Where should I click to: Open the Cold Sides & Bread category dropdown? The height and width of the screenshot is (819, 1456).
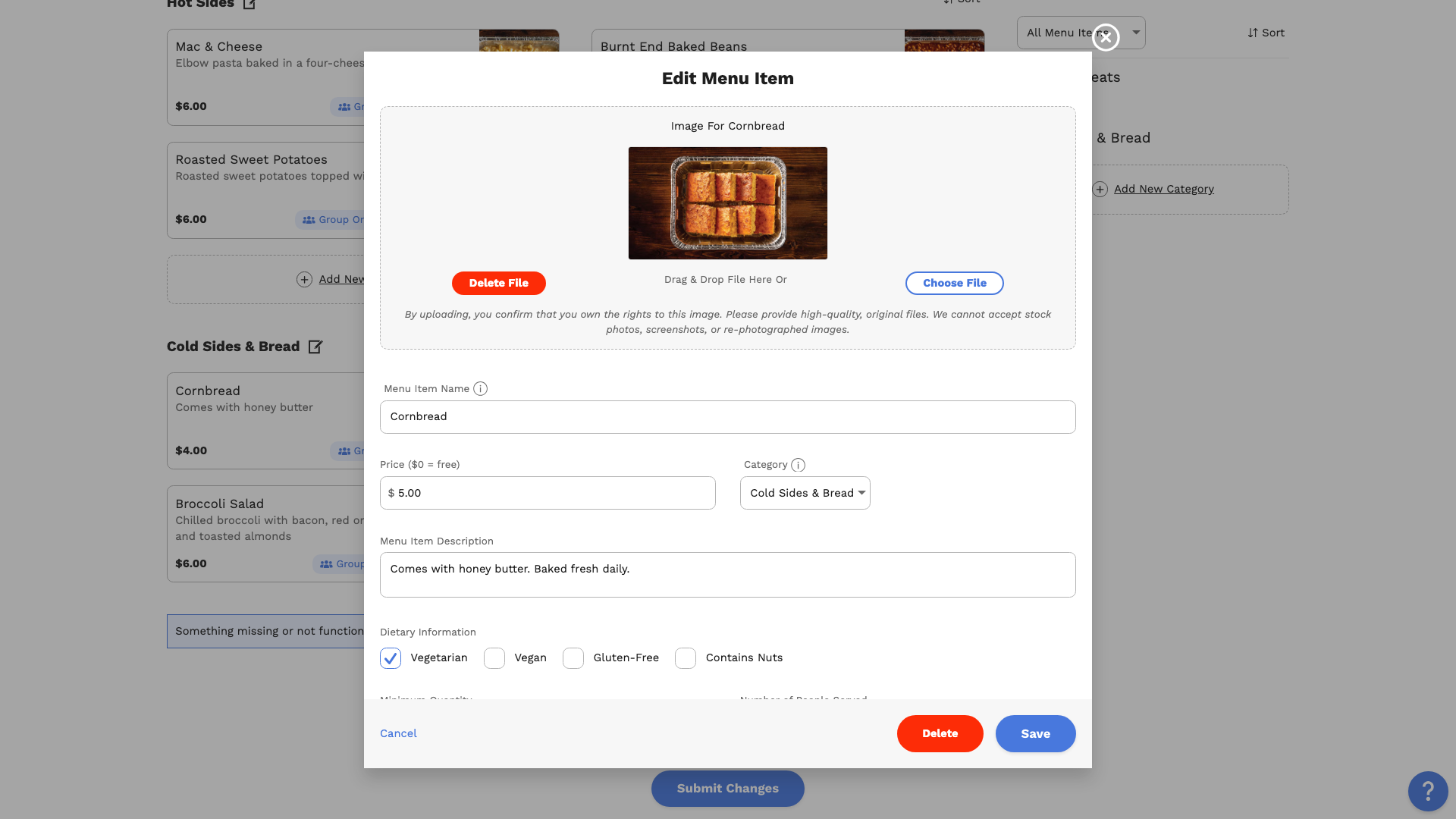[x=805, y=493]
